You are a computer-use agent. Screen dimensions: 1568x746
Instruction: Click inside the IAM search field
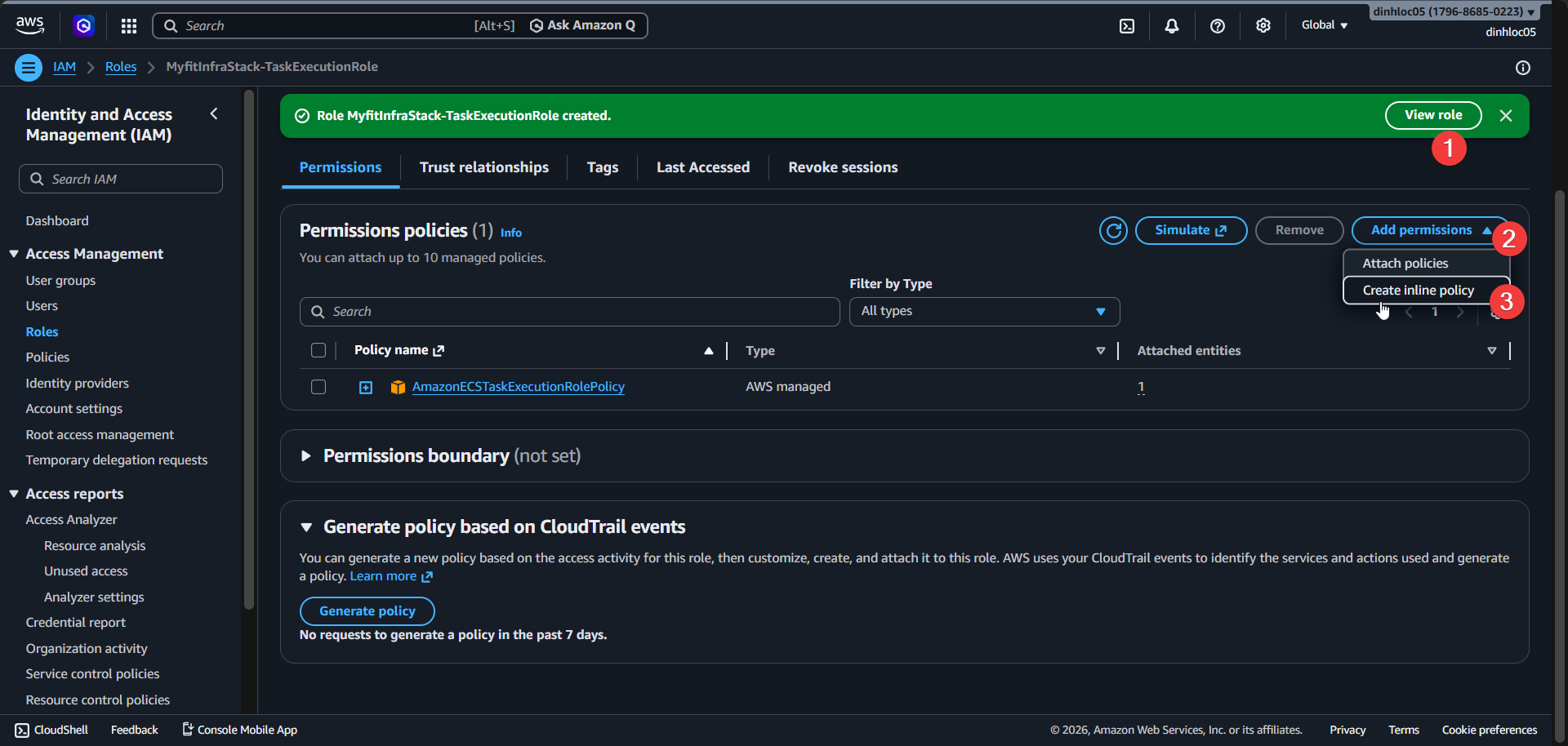click(x=120, y=179)
